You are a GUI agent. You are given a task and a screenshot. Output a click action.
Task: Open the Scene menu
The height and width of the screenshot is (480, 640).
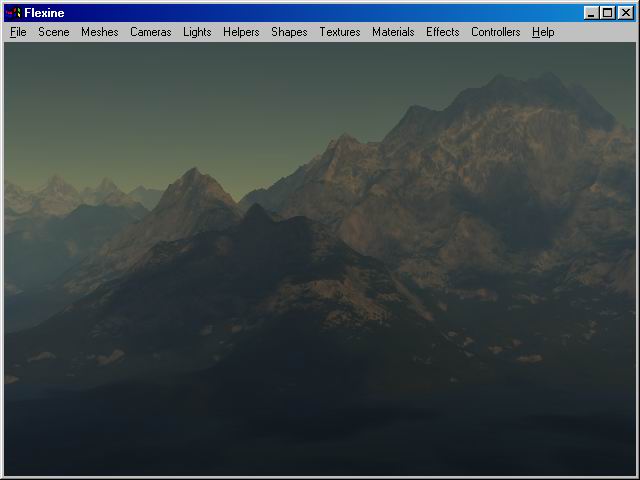53,32
